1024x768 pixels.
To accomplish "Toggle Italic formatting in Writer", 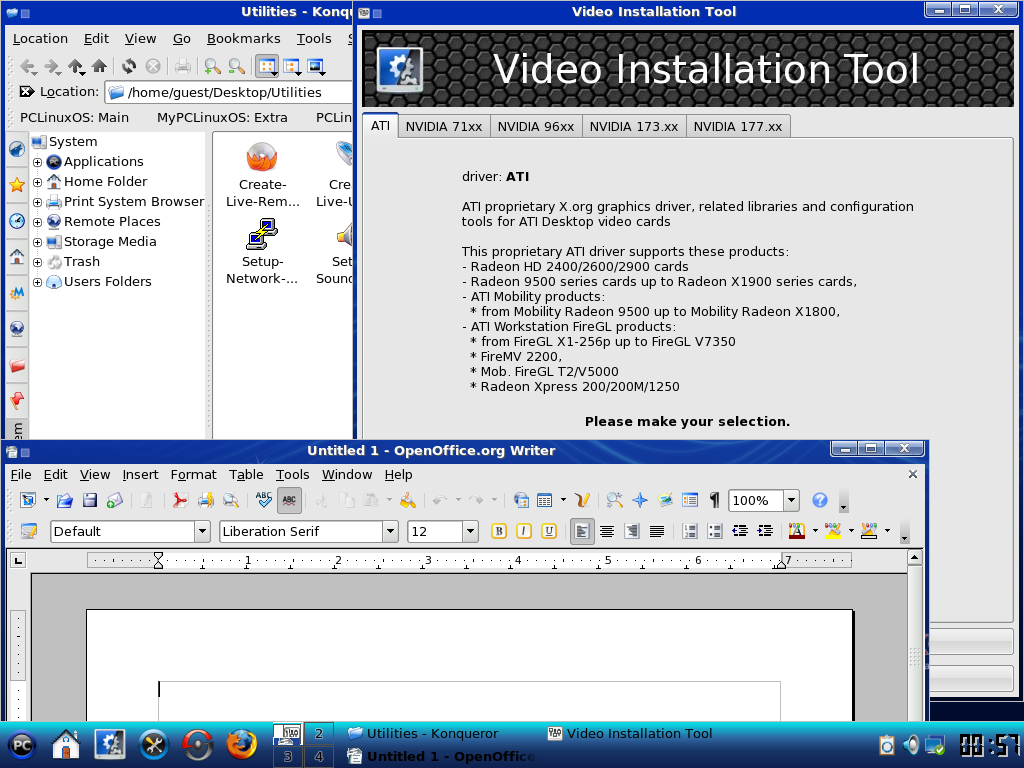I will (x=524, y=531).
